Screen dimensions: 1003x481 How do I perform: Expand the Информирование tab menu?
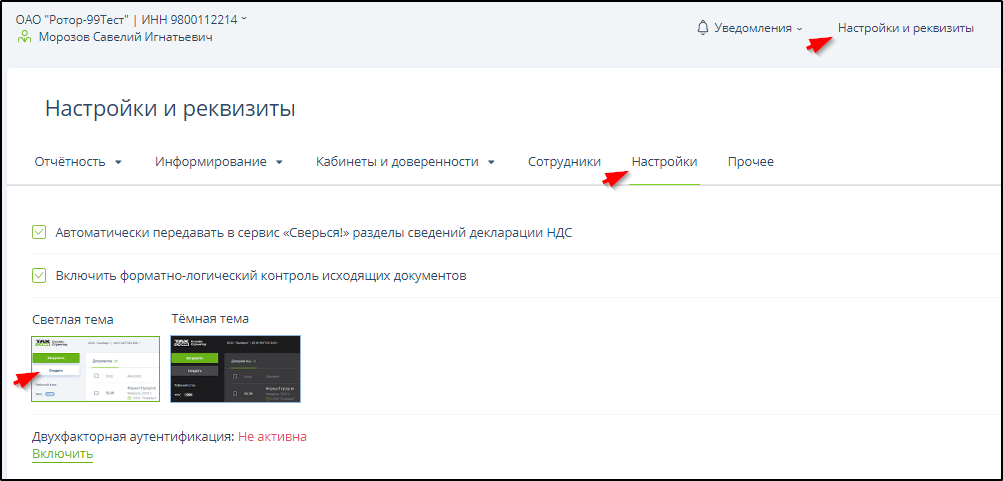click(219, 162)
